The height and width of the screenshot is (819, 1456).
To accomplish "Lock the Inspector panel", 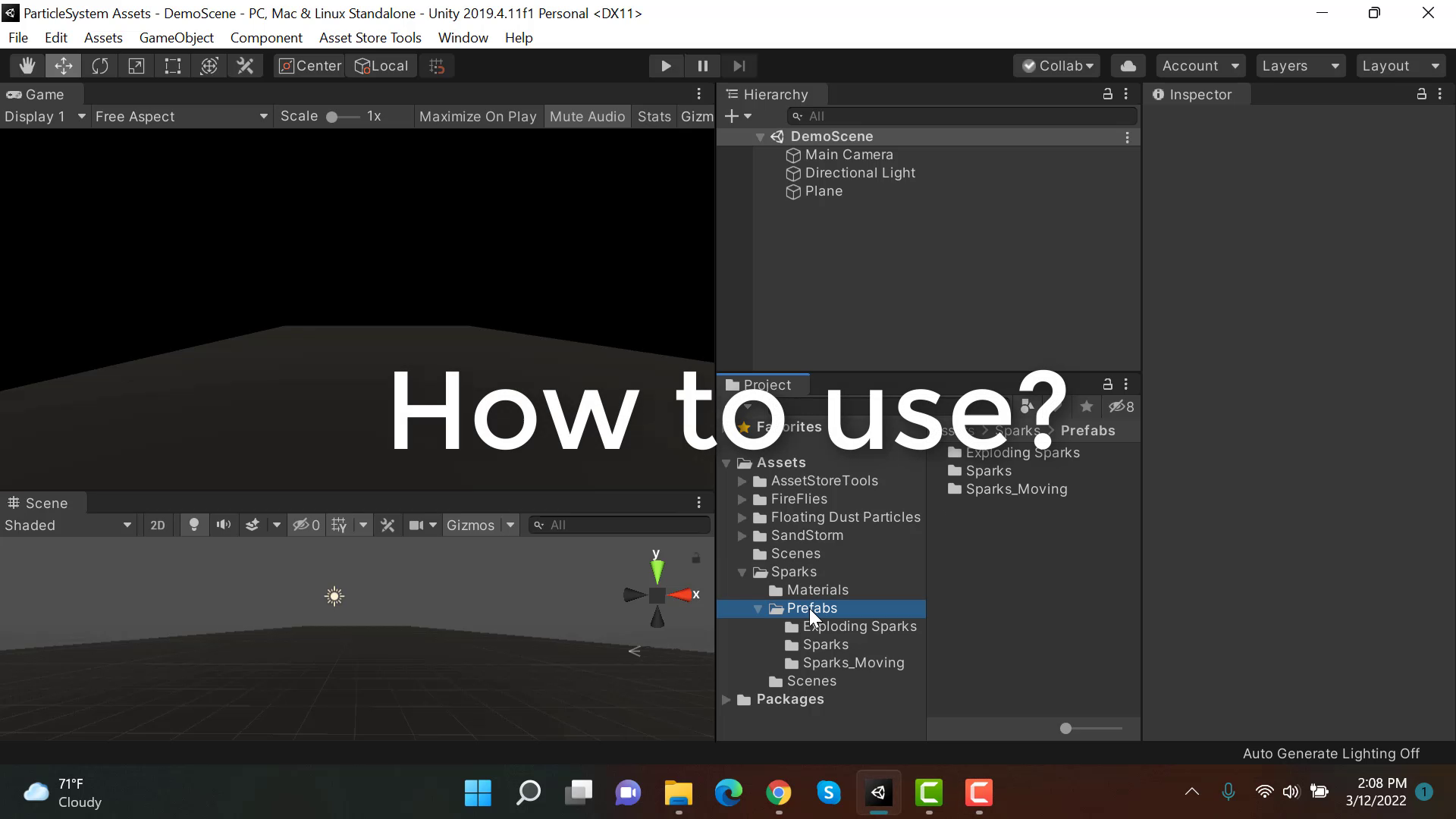I will 1422,94.
